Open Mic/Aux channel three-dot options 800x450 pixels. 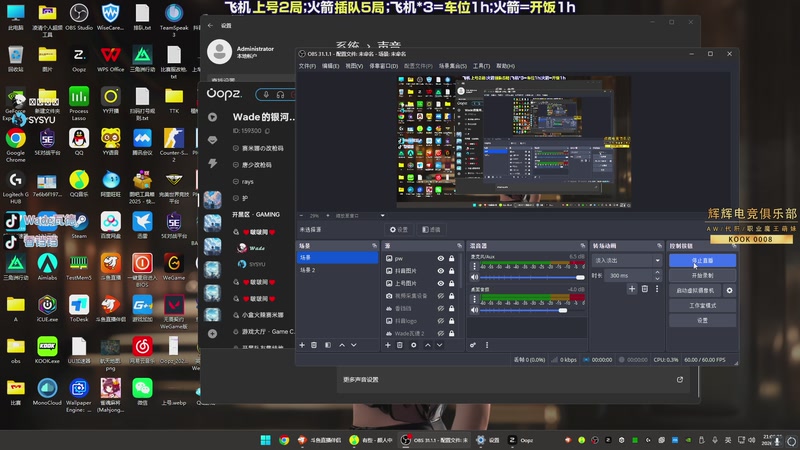click(474, 266)
